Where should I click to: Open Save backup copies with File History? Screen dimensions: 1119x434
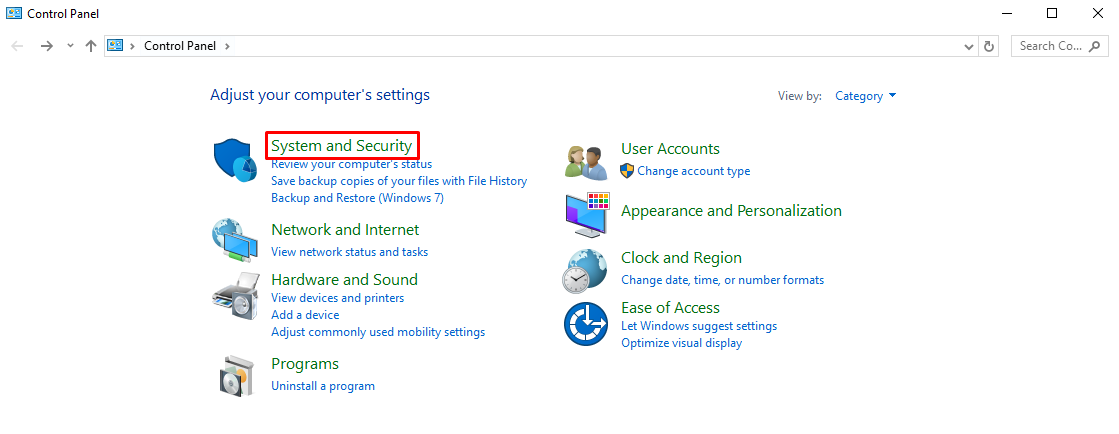[399, 181]
